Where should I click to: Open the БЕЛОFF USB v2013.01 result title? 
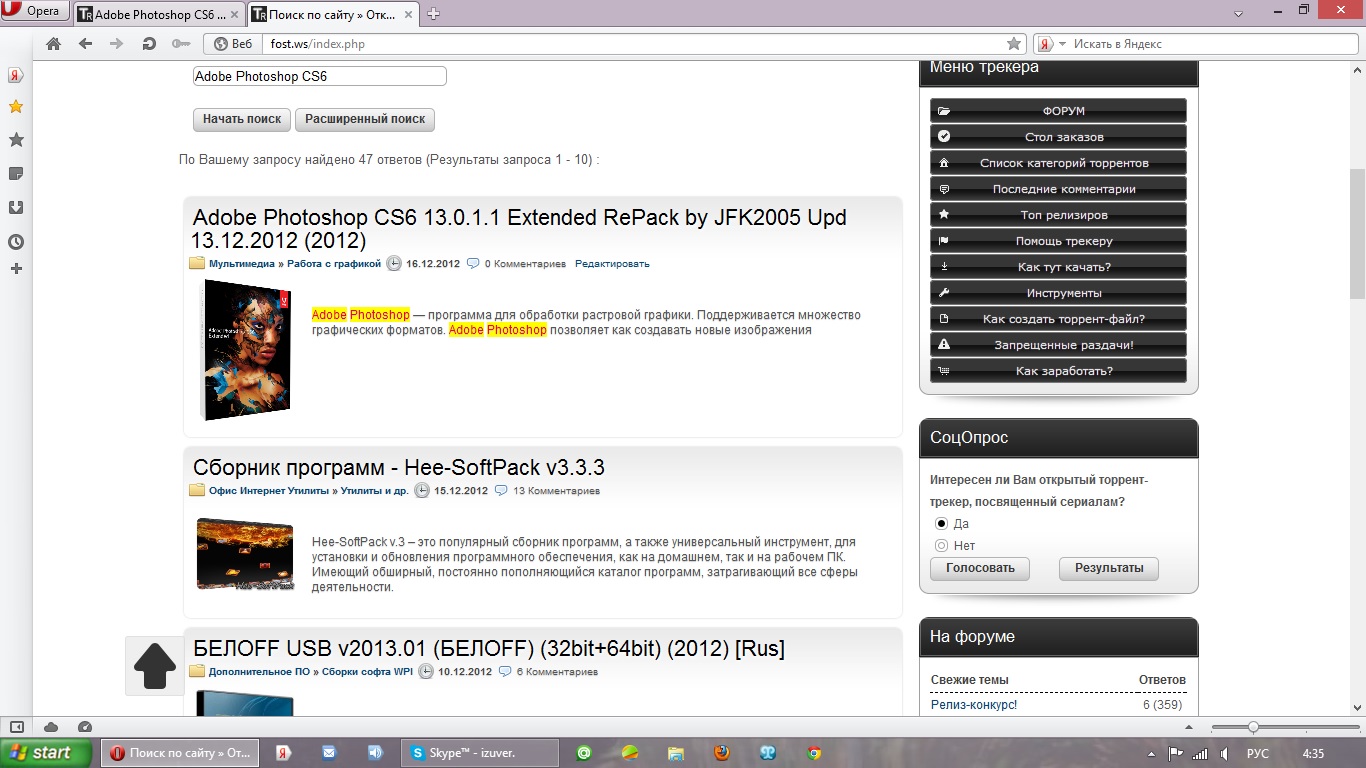pos(489,649)
